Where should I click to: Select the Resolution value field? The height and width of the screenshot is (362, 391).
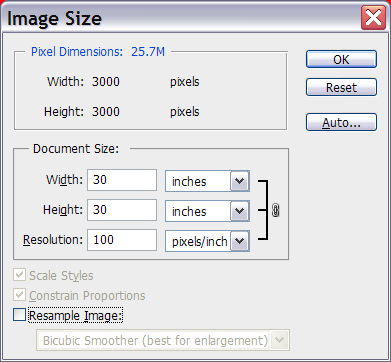click(x=122, y=240)
